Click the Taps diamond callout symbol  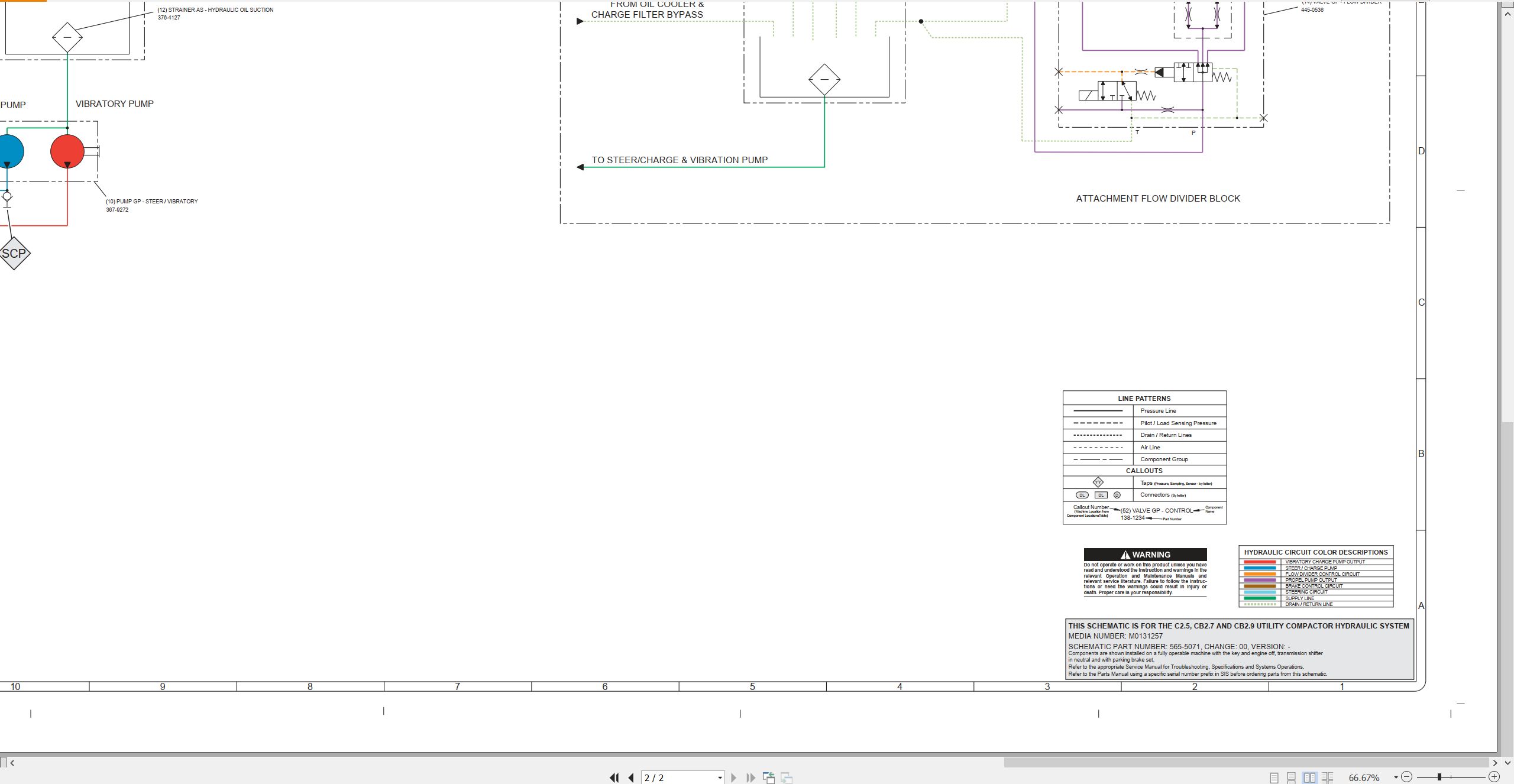[x=1098, y=482]
